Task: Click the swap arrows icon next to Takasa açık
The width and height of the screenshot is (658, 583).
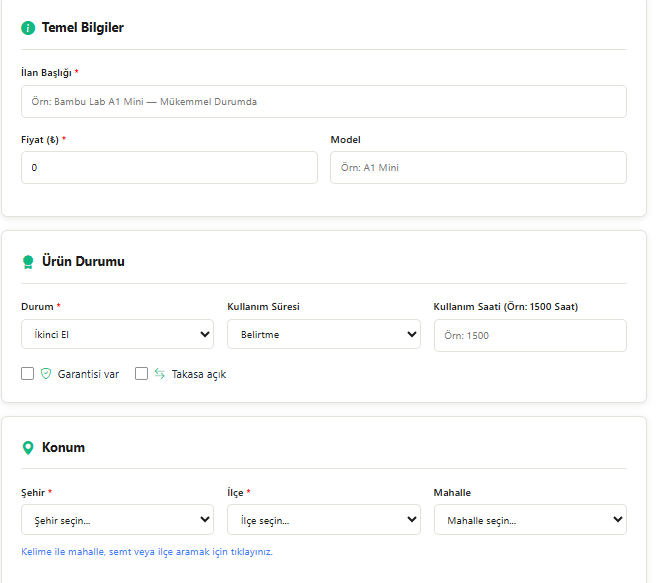Action: click(159, 373)
